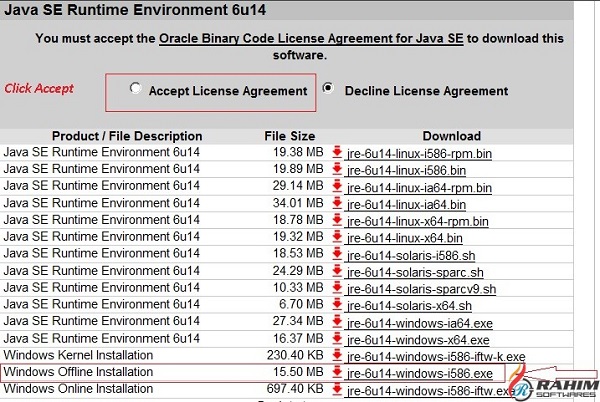Click the download icon for jre-6u14-linux-x64-rpm.bin

click(x=337, y=220)
